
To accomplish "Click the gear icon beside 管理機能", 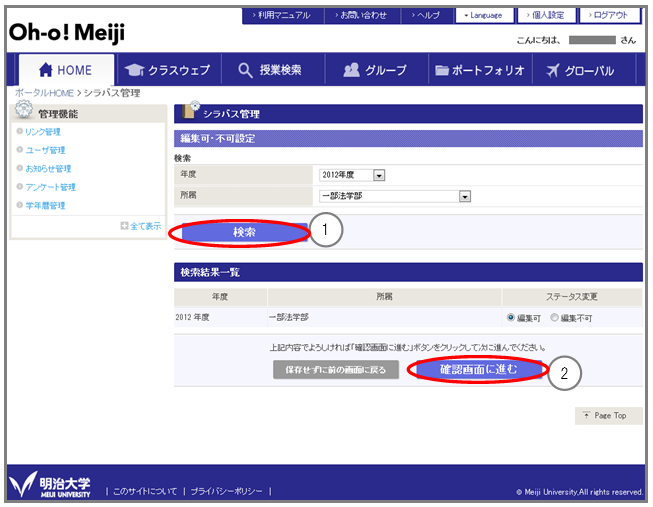I will [x=24, y=110].
